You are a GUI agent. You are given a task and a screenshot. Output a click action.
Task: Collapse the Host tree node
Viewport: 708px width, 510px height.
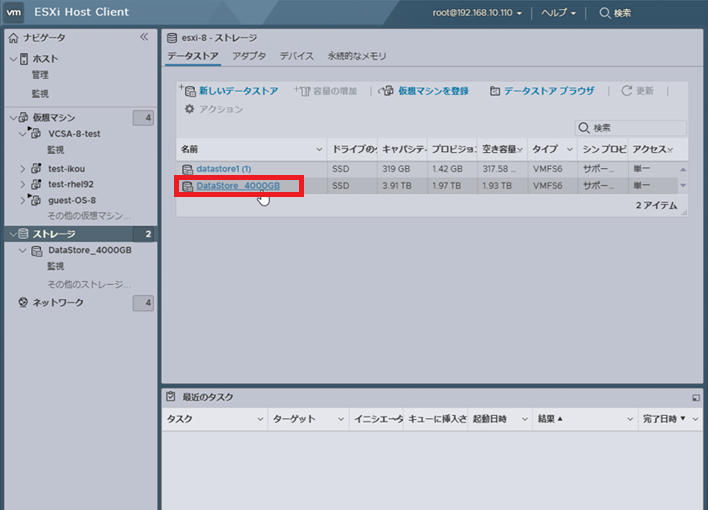click(14, 59)
